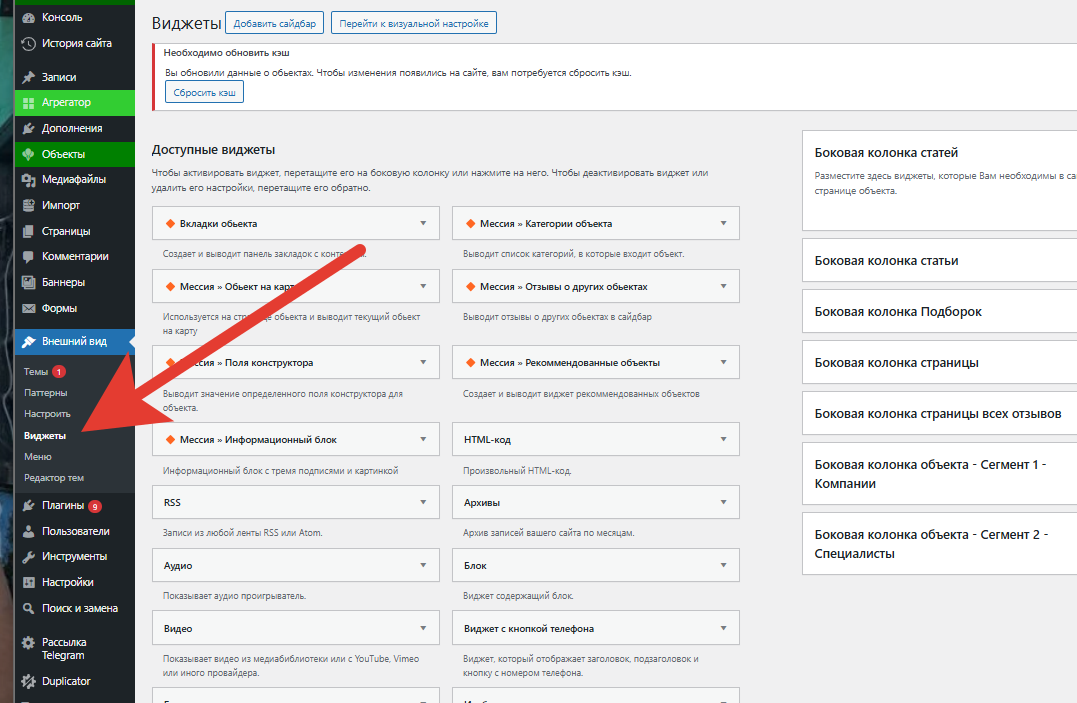The image size is (1077, 703).
Task: Open Темы with update badge
Action: (x=36, y=372)
